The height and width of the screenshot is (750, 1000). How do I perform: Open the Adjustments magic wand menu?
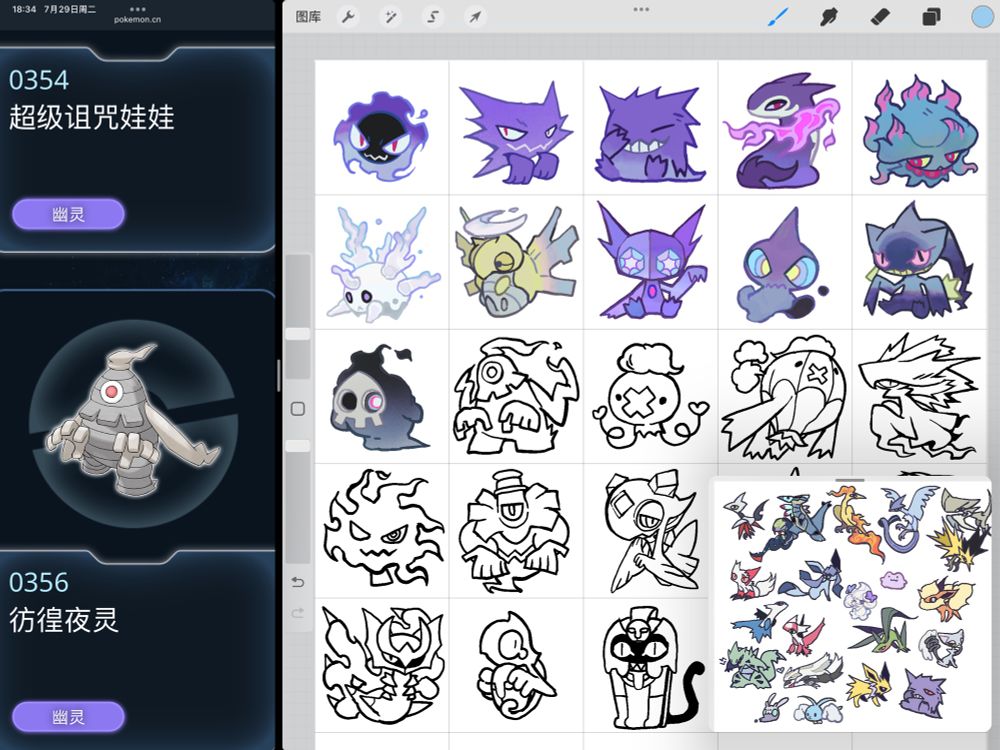tap(390, 17)
